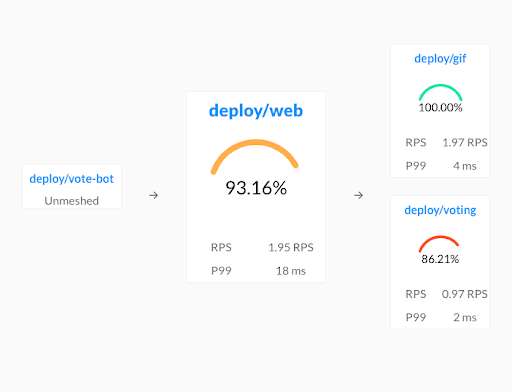Click the green success gauge for deploy/gif
512x392 pixels.
pos(440,92)
